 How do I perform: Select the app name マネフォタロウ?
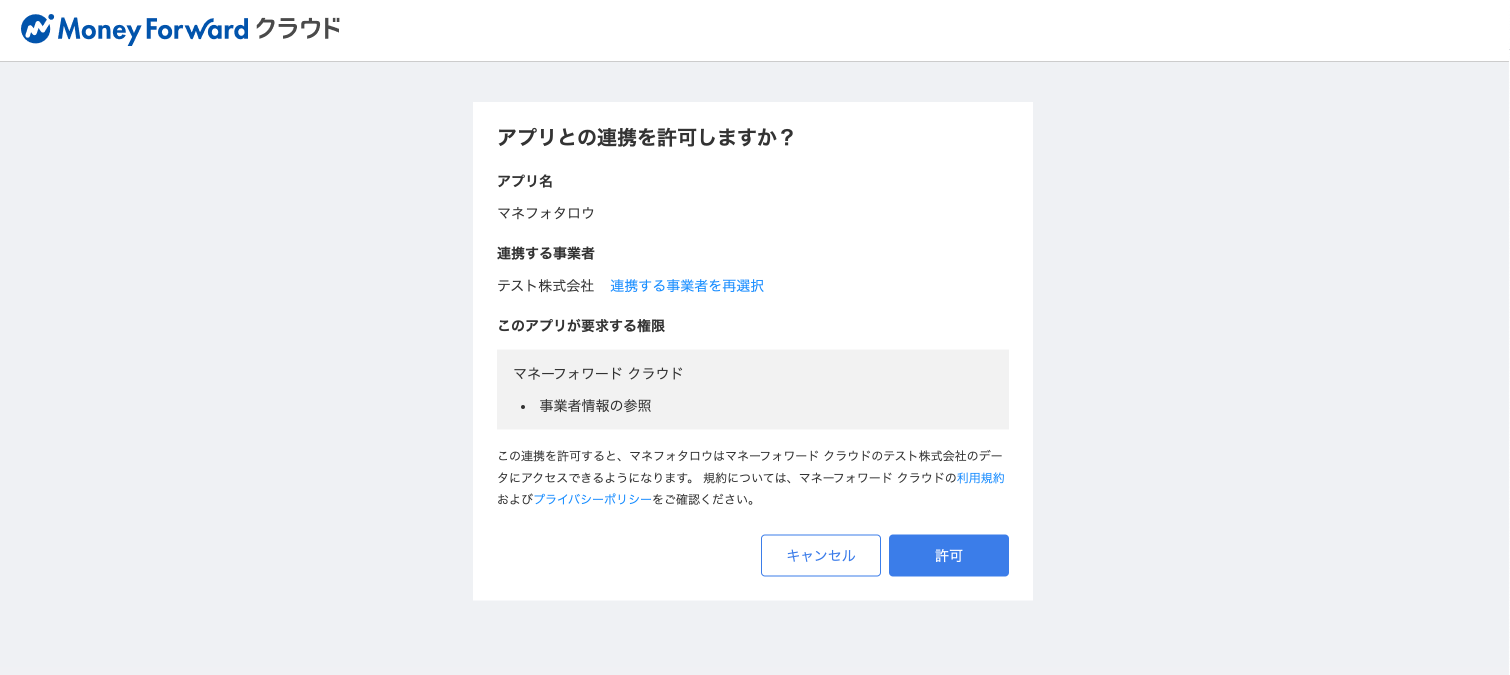coord(546,213)
